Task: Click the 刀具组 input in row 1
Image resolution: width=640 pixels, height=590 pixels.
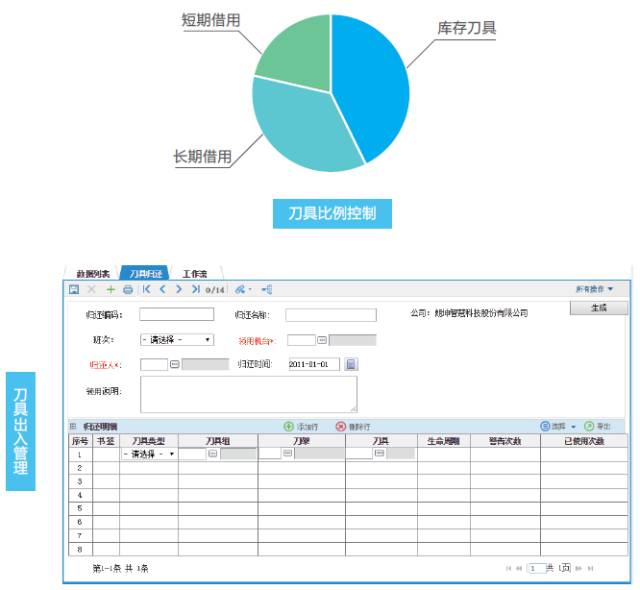Action: tap(192, 454)
